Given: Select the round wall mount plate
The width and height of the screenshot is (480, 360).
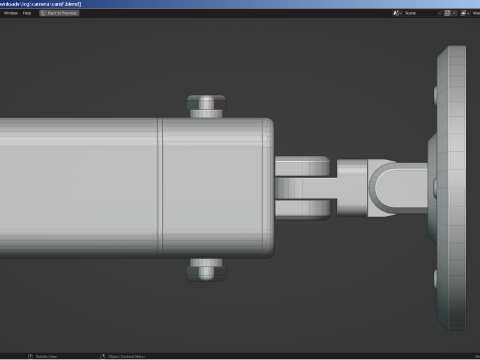Looking at the screenshot, I should pos(452,188).
